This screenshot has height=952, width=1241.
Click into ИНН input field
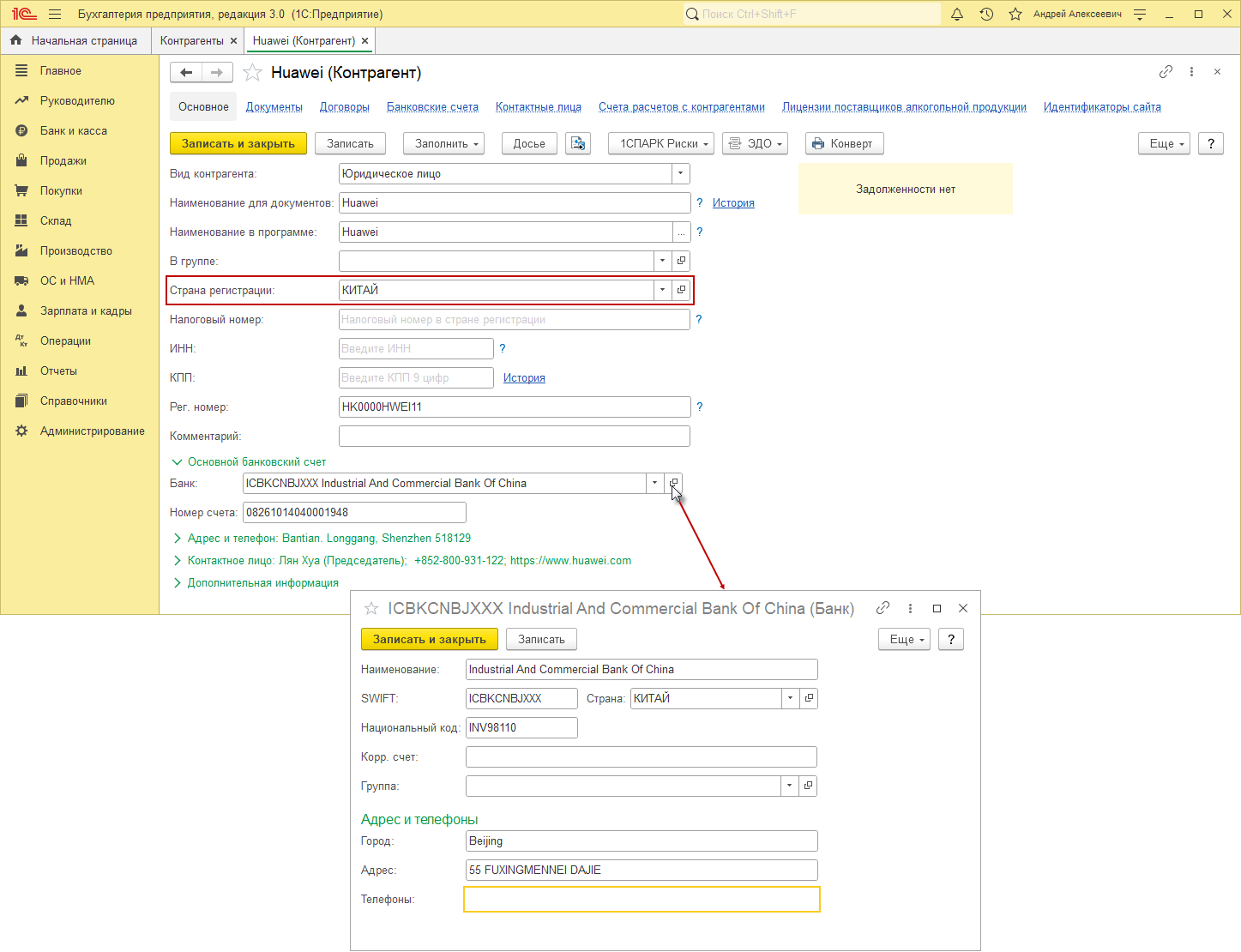(x=416, y=348)
